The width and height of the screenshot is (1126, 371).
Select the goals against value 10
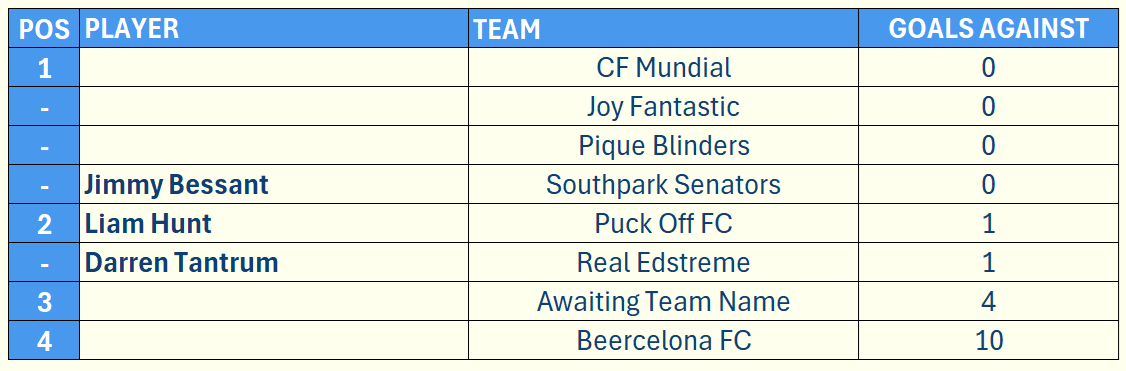pyautogui.click(x=988, y=339)
